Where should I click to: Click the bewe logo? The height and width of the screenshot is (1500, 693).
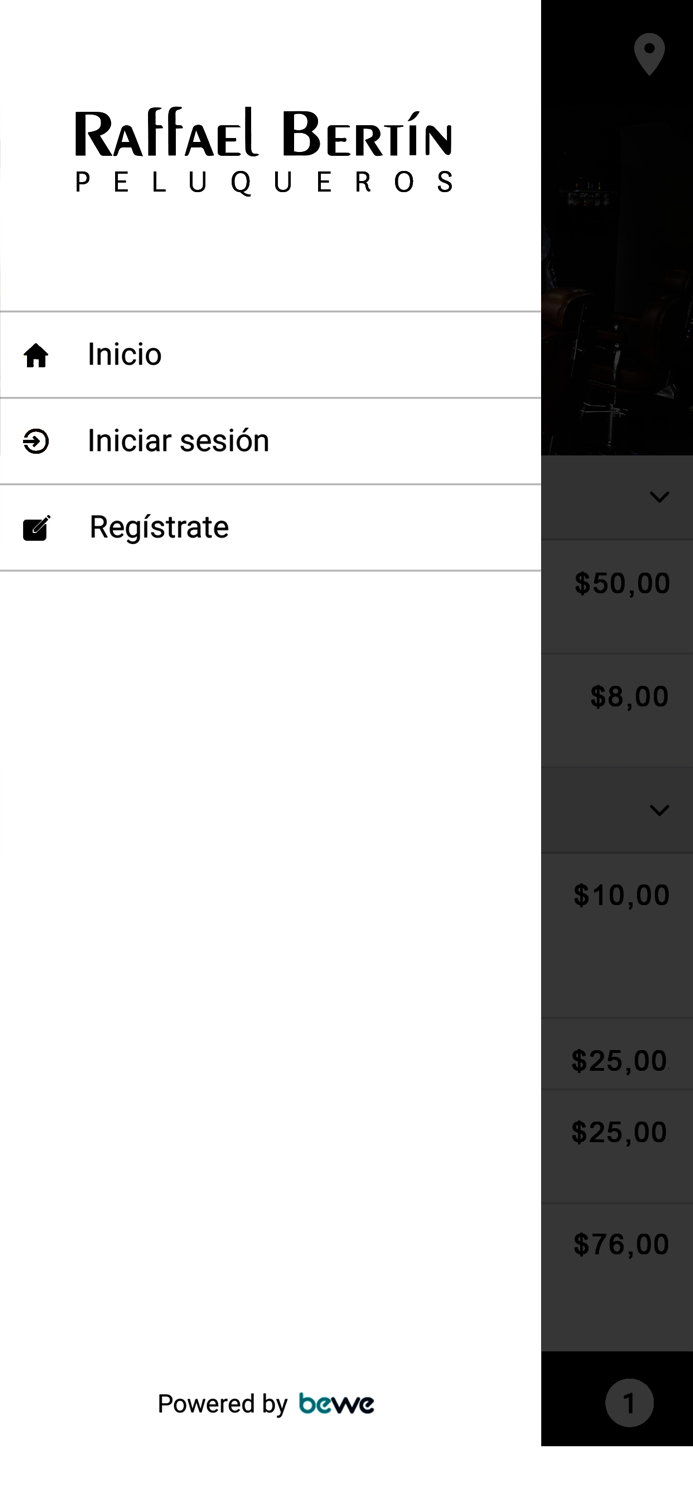click(x=336, y=1404)
